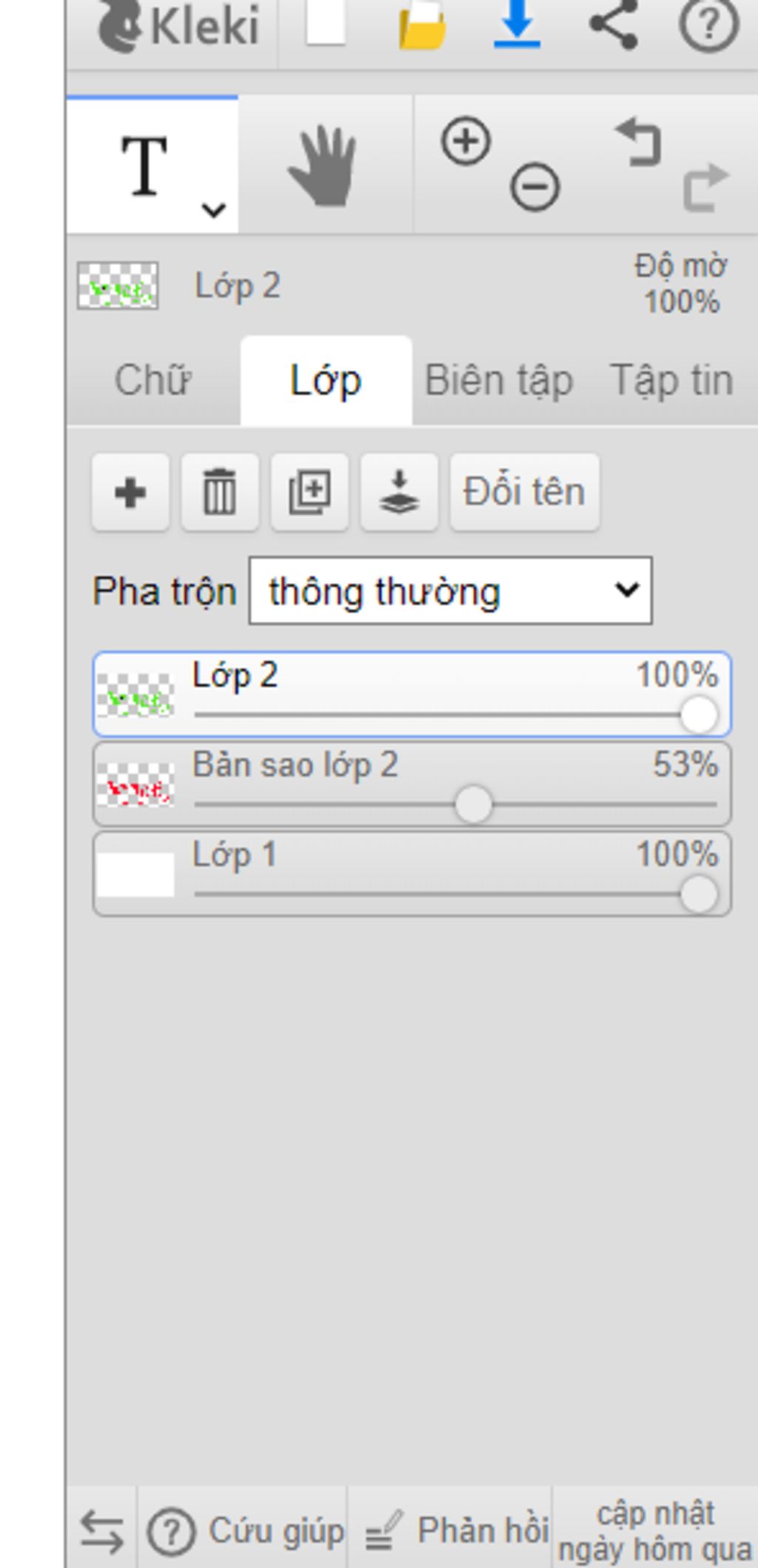Create a new blank image
758x1568 pixels.
(326, 22)
